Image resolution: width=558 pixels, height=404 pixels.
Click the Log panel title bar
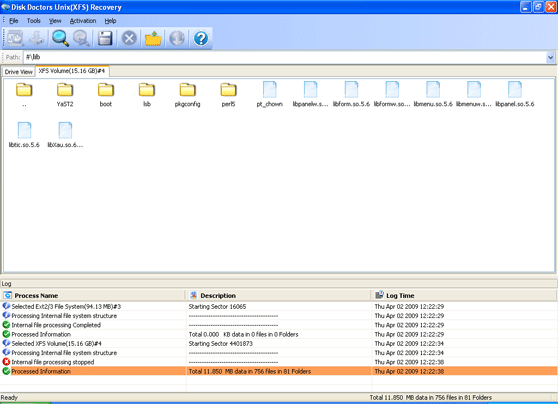279,284
